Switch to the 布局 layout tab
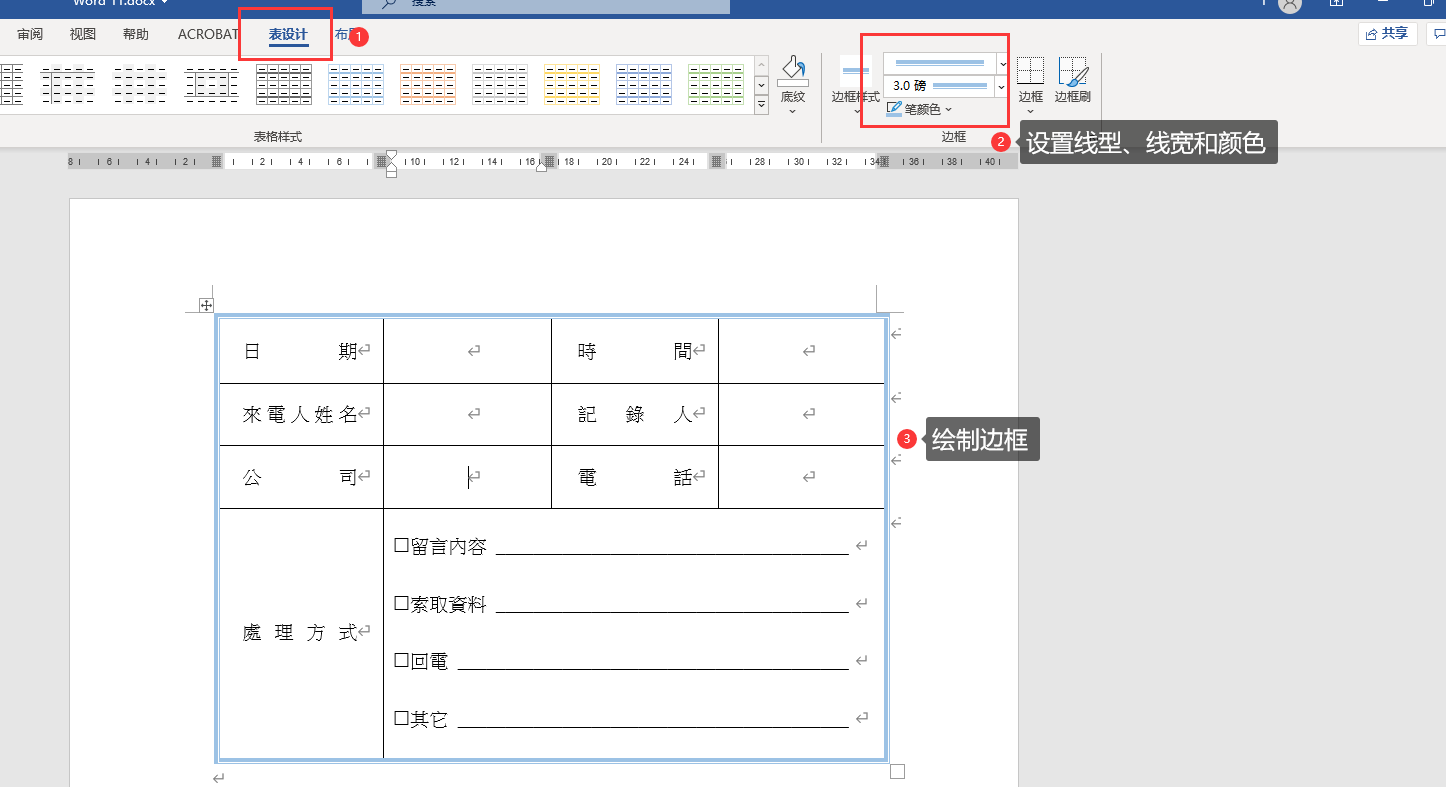This screenshot has width=1446, height=787. pyautogui.click(x=345, y=35)
